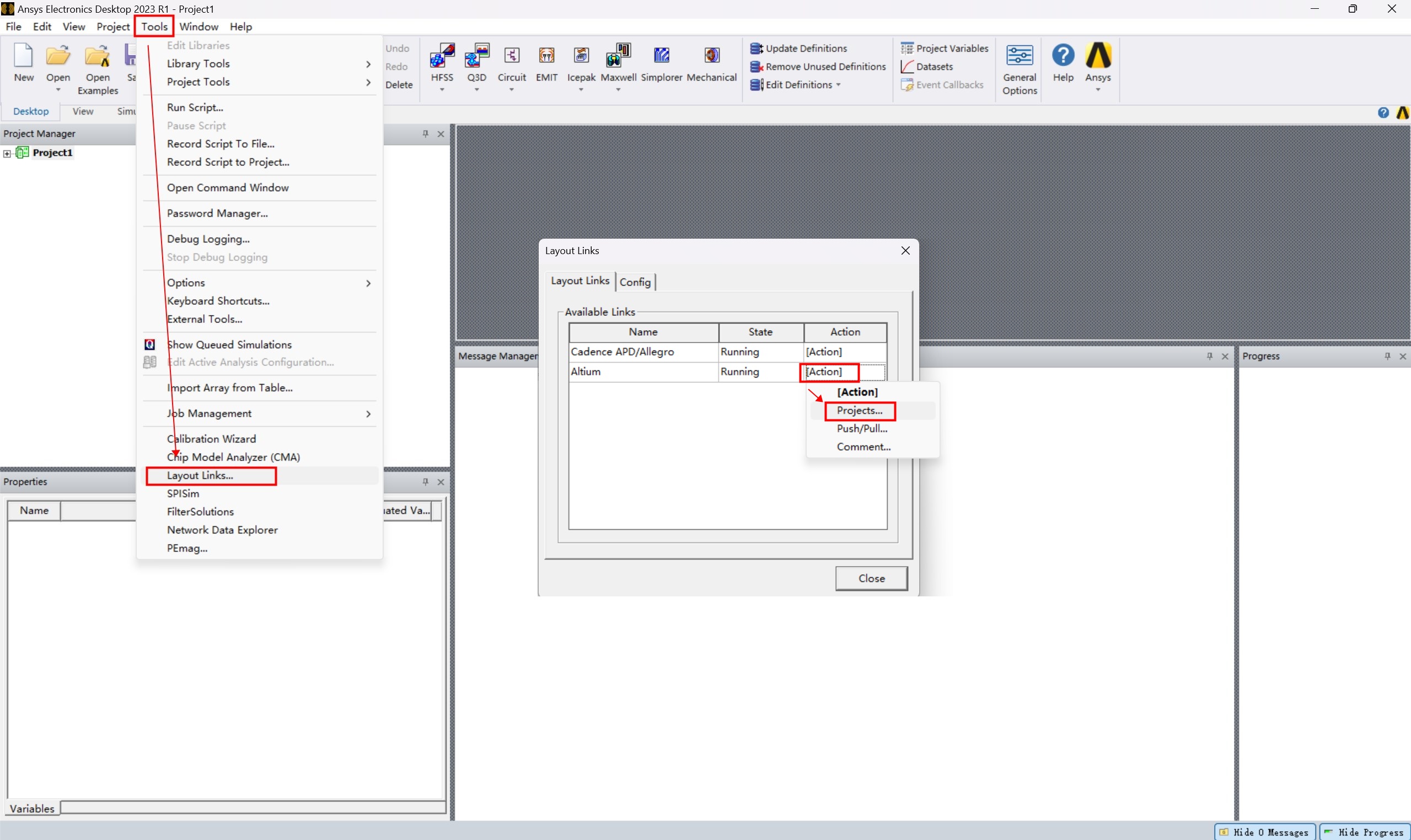The height and width of the screenshot is (840, 1411).
Task: Click the Maxwell design icon
Action: click(x=618, y=57)
